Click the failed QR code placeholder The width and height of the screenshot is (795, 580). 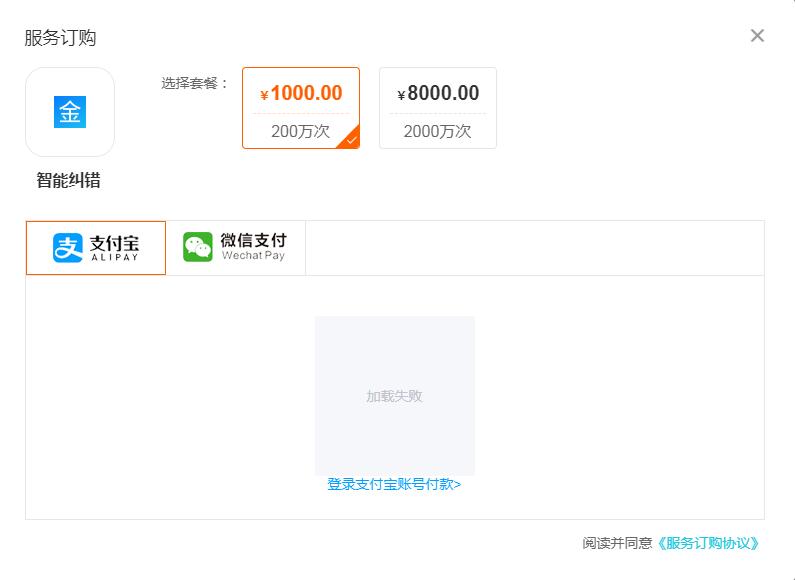[x=395, y=360]
